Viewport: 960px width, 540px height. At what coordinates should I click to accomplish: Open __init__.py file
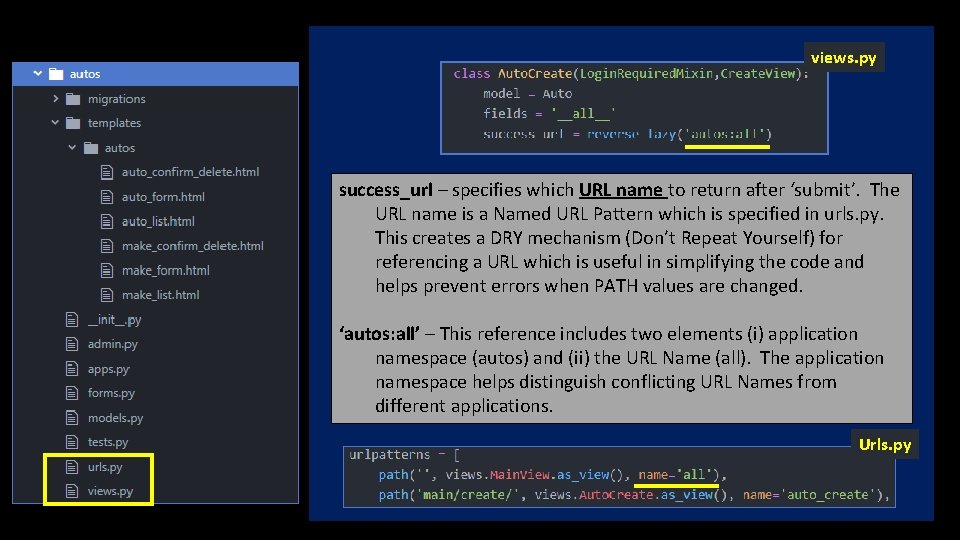[x=114, y=320]
